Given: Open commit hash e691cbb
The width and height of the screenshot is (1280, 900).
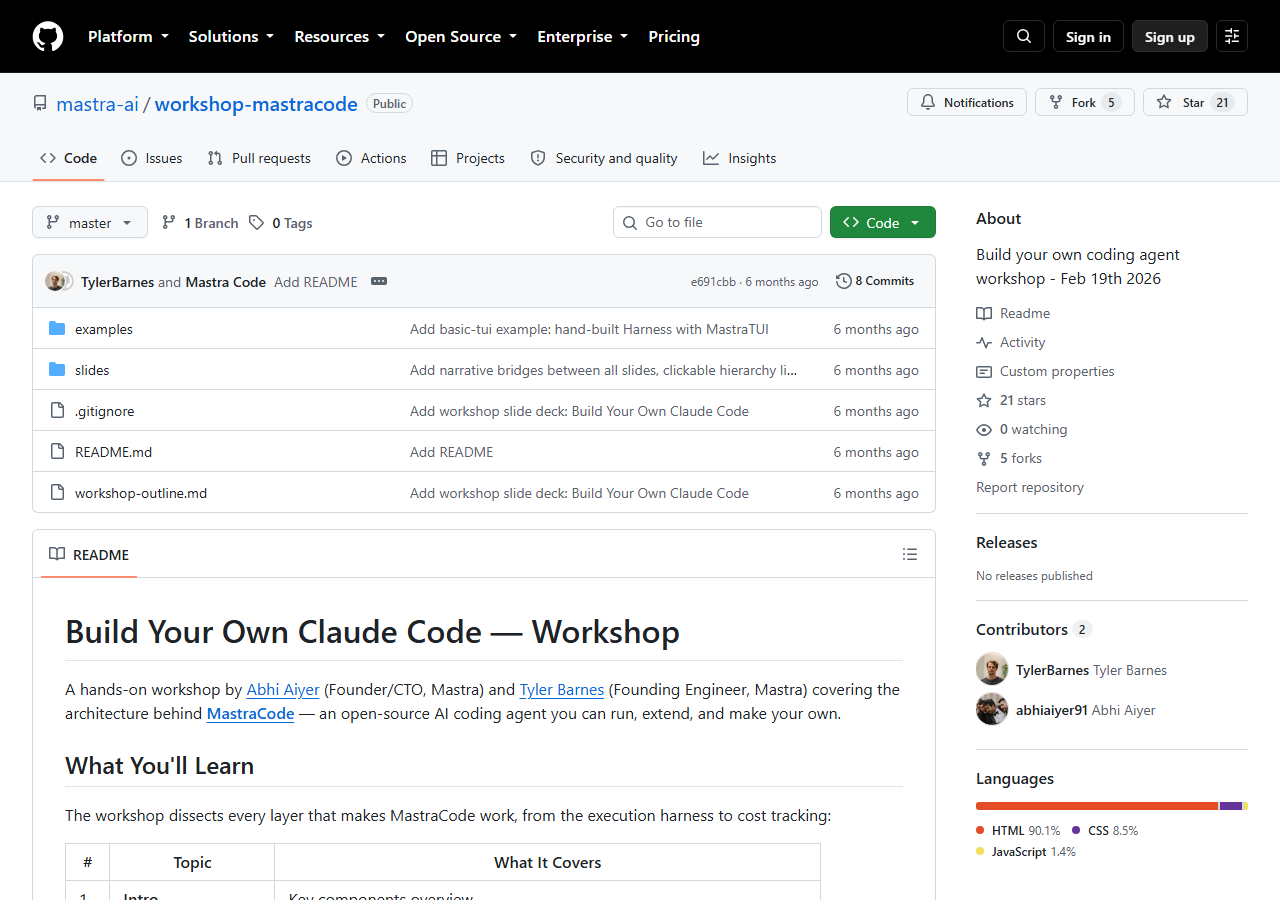Looking at the screenshot, I should pos(714,282).
